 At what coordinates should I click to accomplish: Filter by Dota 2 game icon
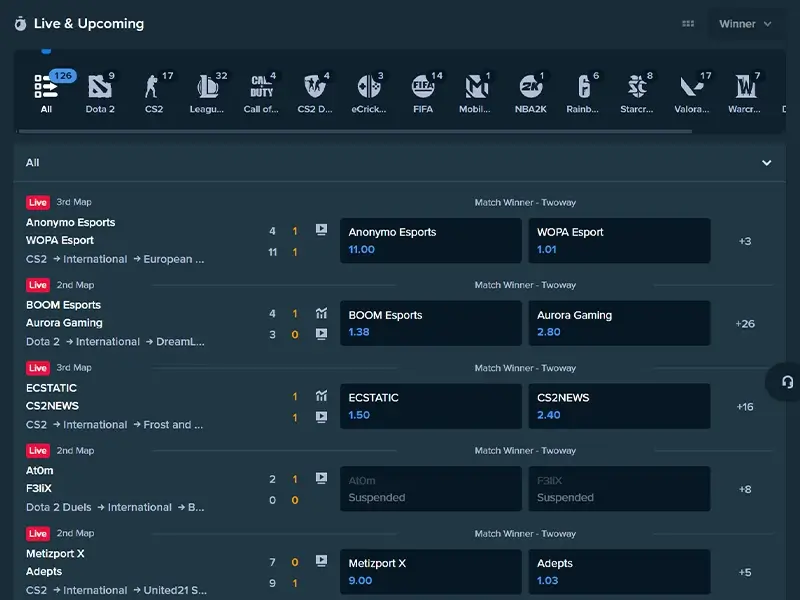100,87
